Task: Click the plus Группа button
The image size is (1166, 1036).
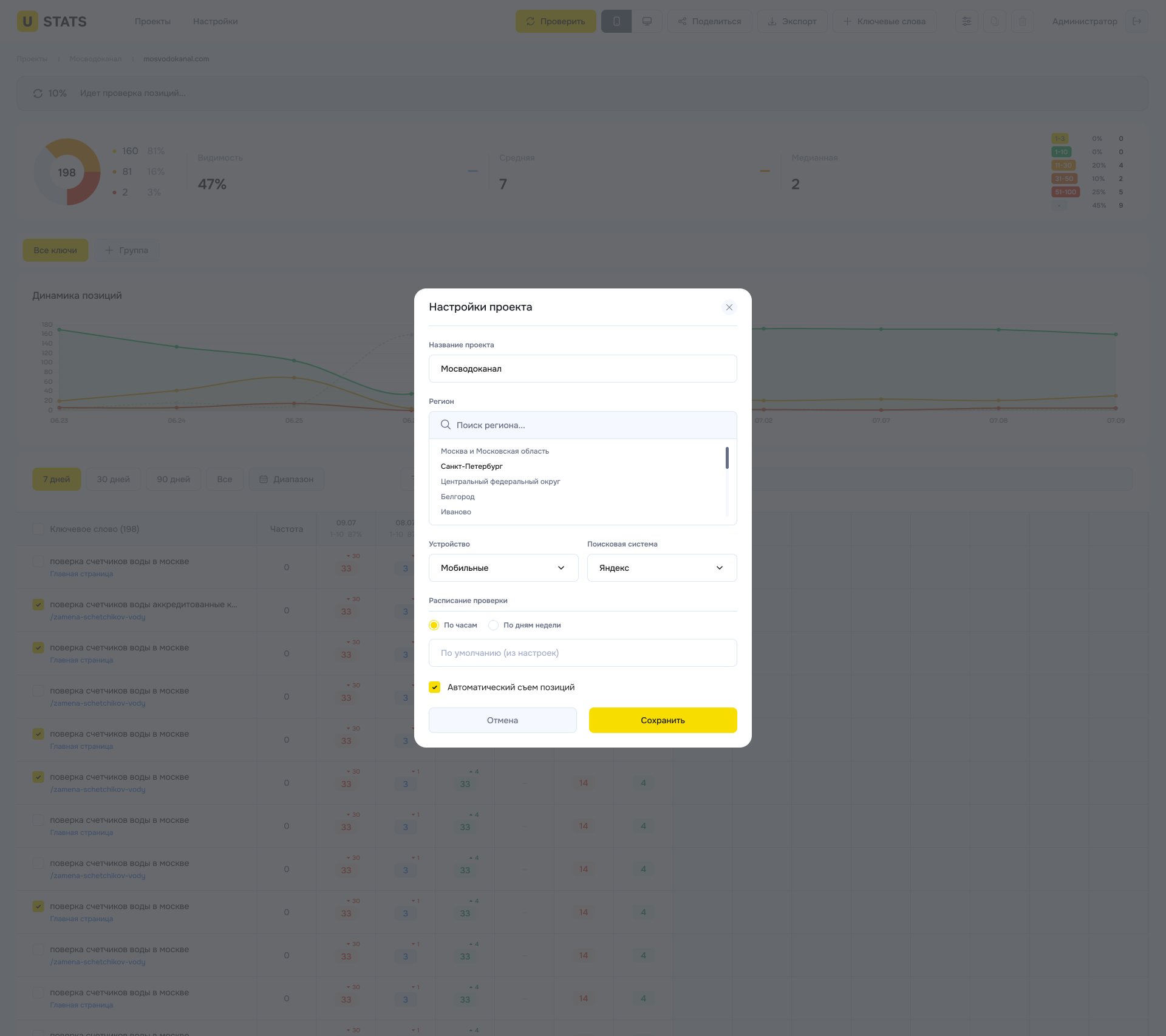Action: 126,250
